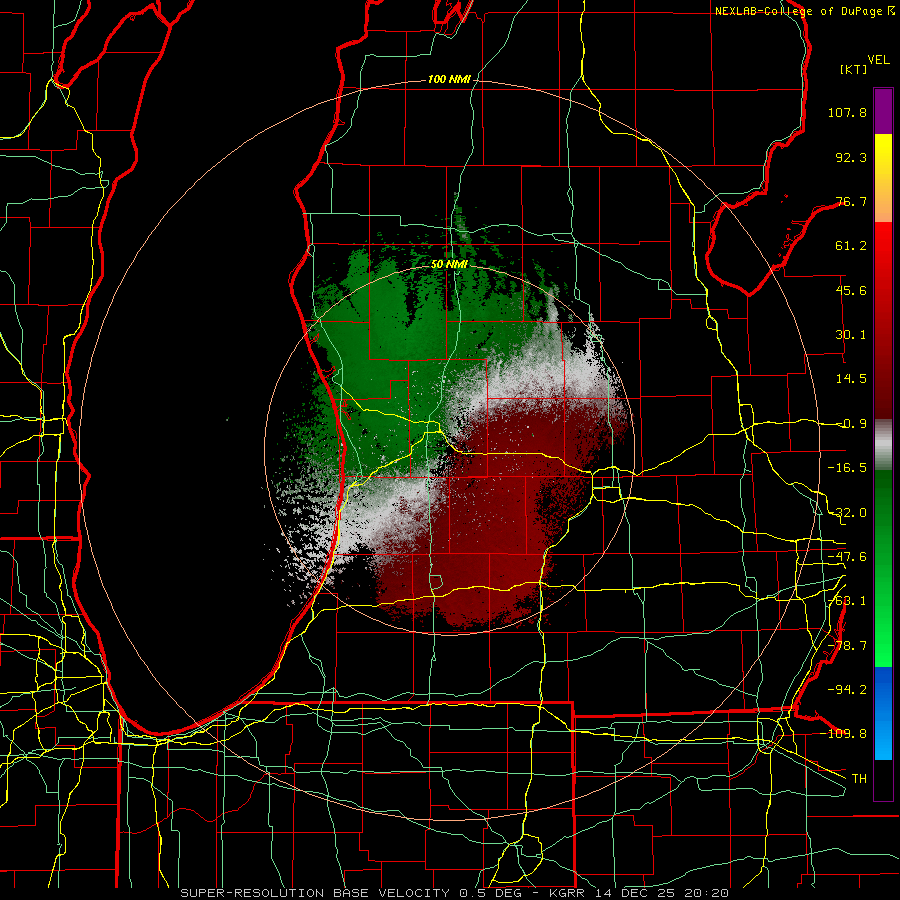Click the 76.7 value on the velocity scale
The width and height of the screenshot is (900, 900).
coord(851,201)
